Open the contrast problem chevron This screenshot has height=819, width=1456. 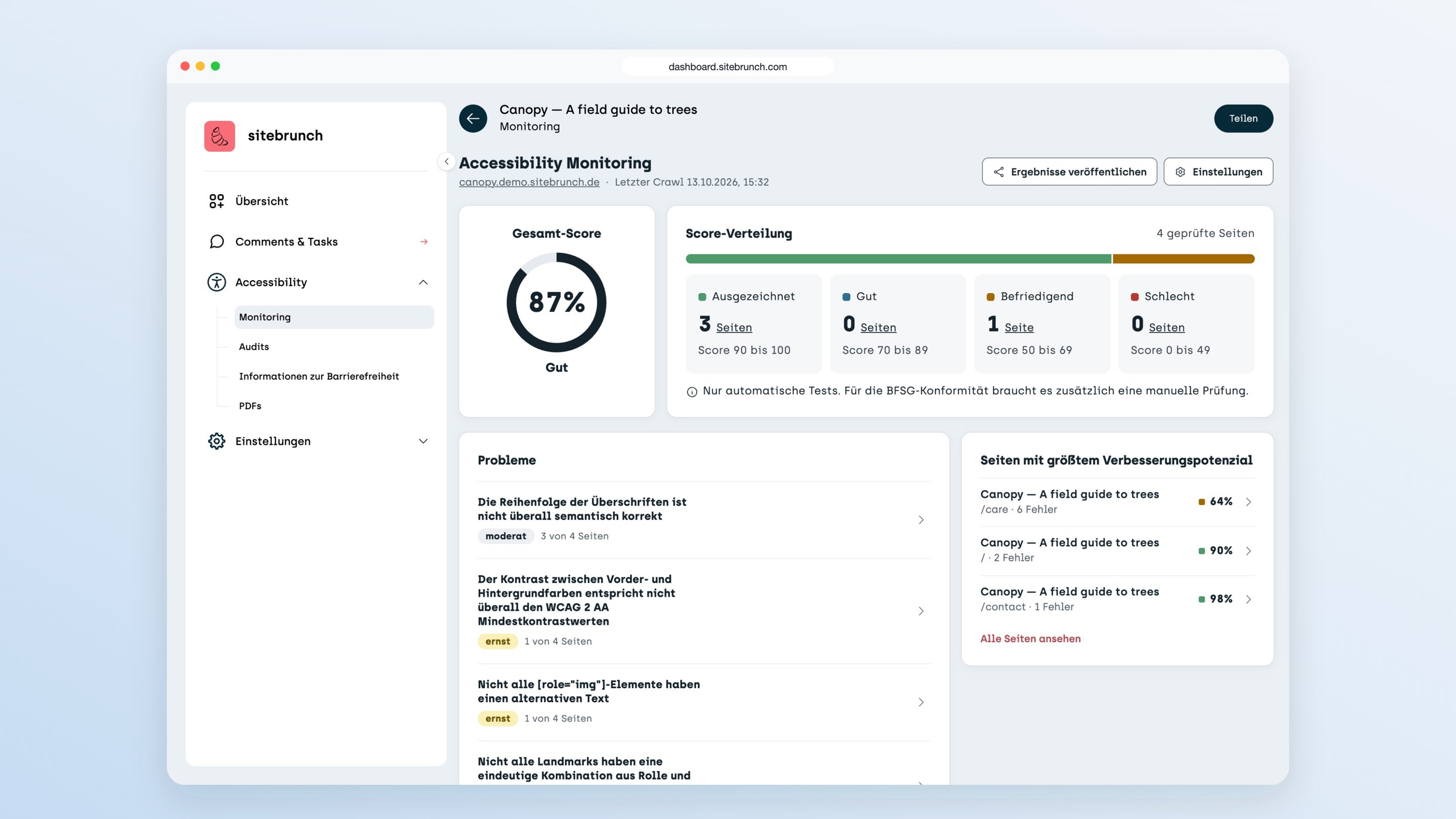[x=921, y=611]
